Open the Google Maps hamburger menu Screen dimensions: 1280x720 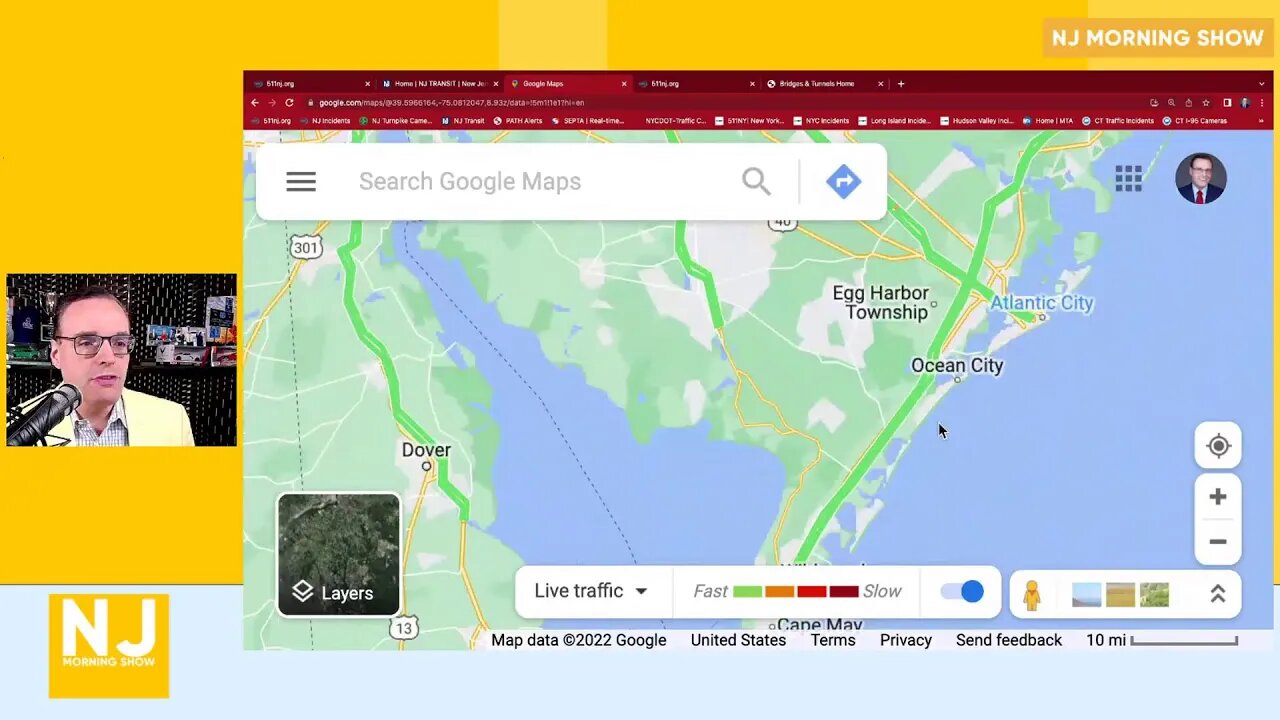point(301,182)
